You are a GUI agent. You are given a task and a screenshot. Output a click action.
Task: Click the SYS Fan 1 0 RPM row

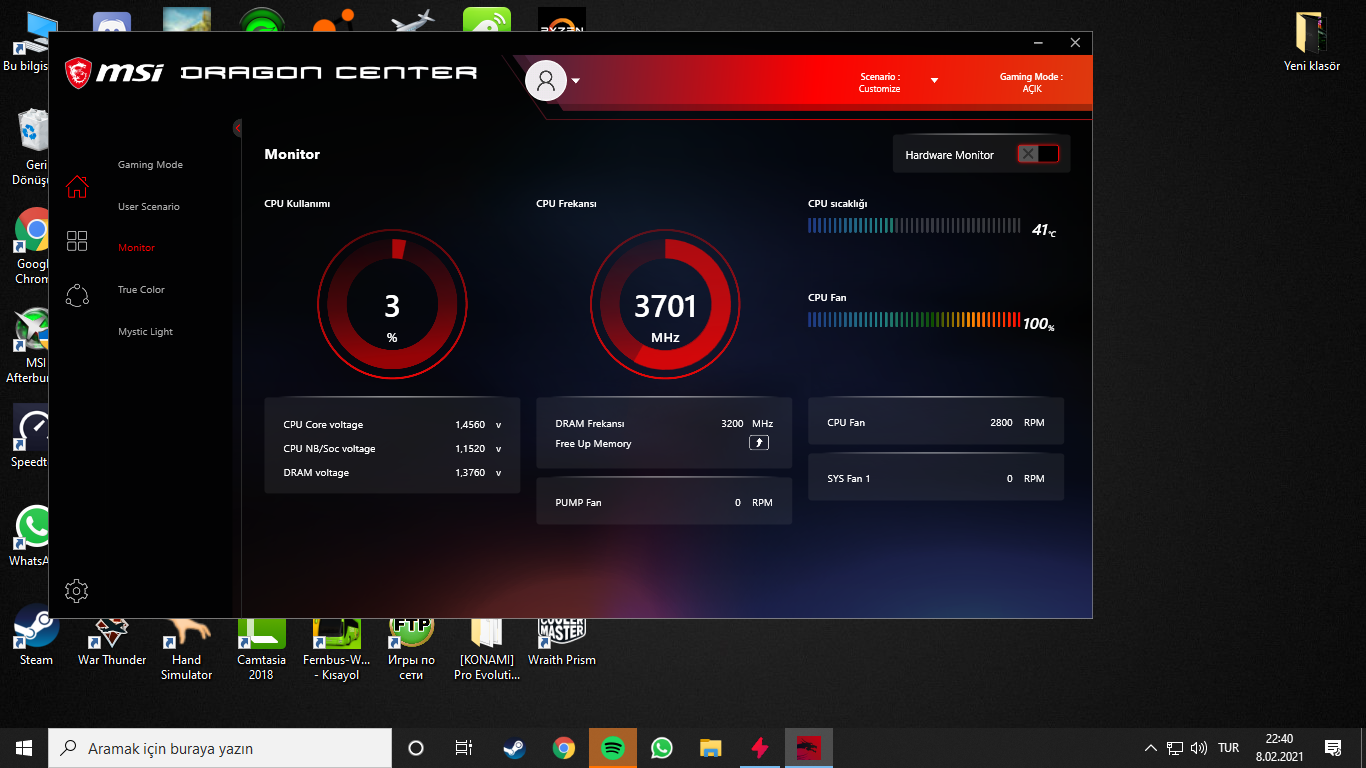tap(936, 478)
